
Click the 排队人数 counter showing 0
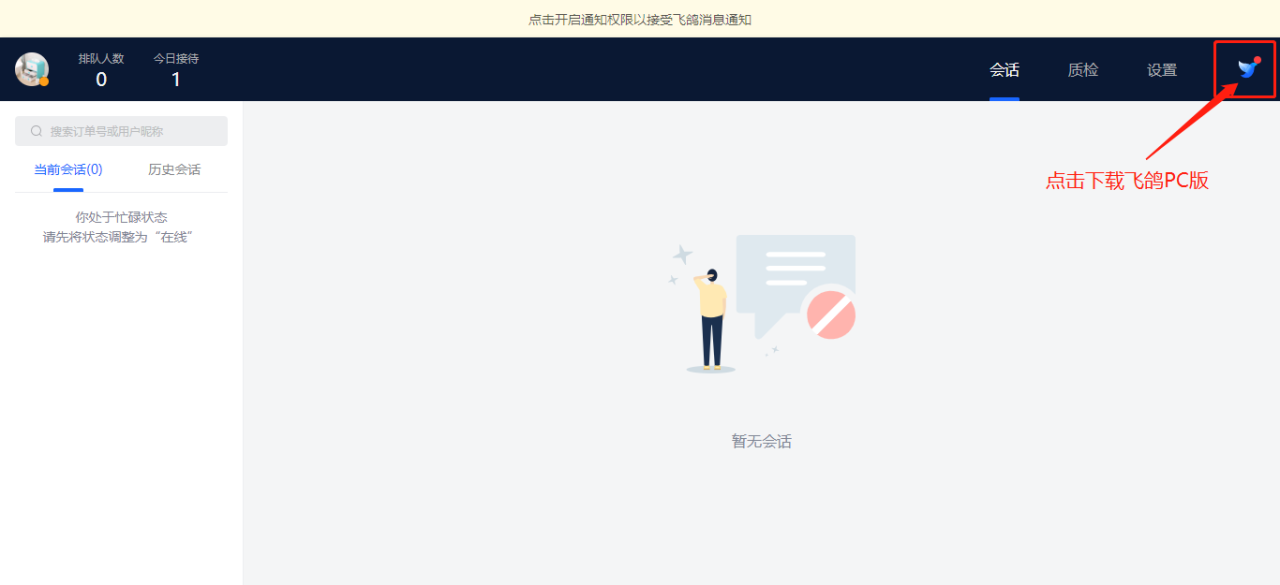click(100, 69)
